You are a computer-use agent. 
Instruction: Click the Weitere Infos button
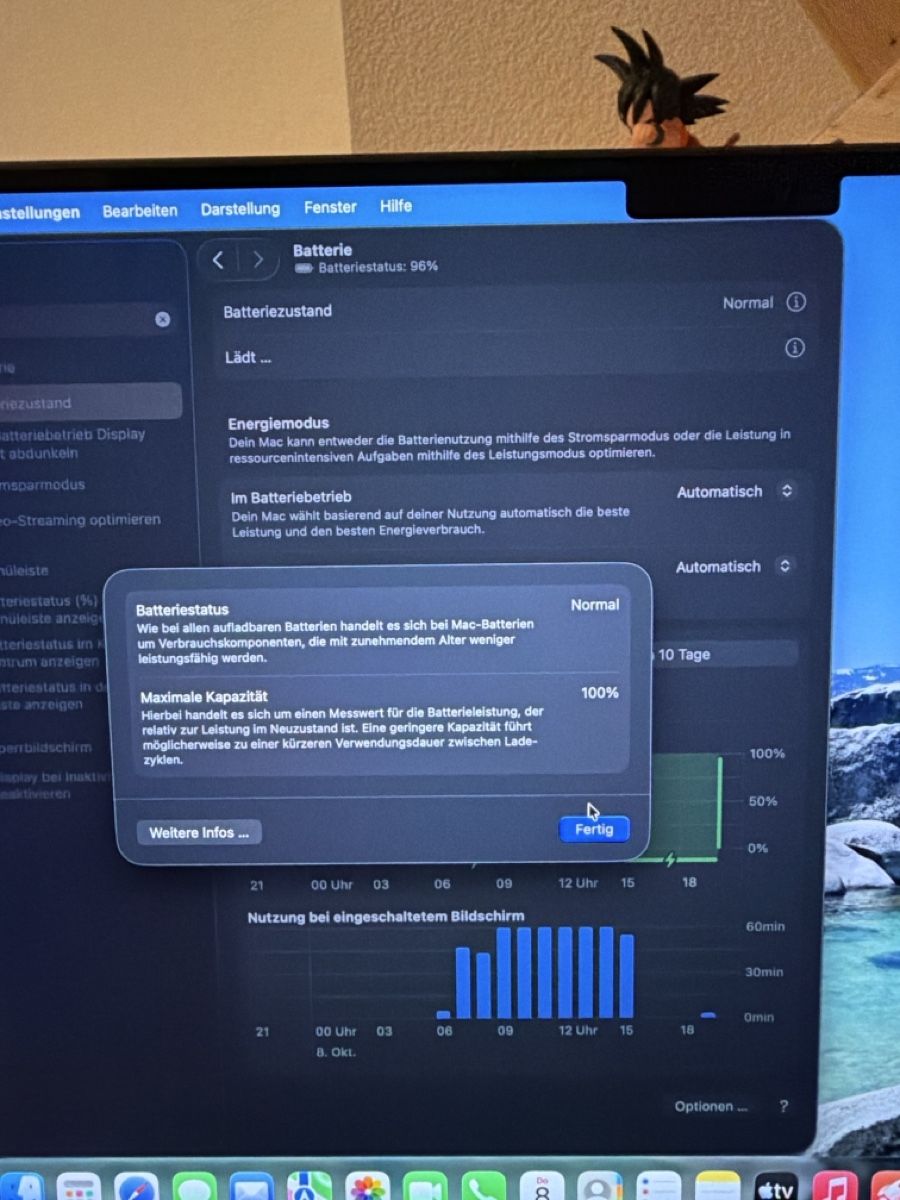[199, 833]
